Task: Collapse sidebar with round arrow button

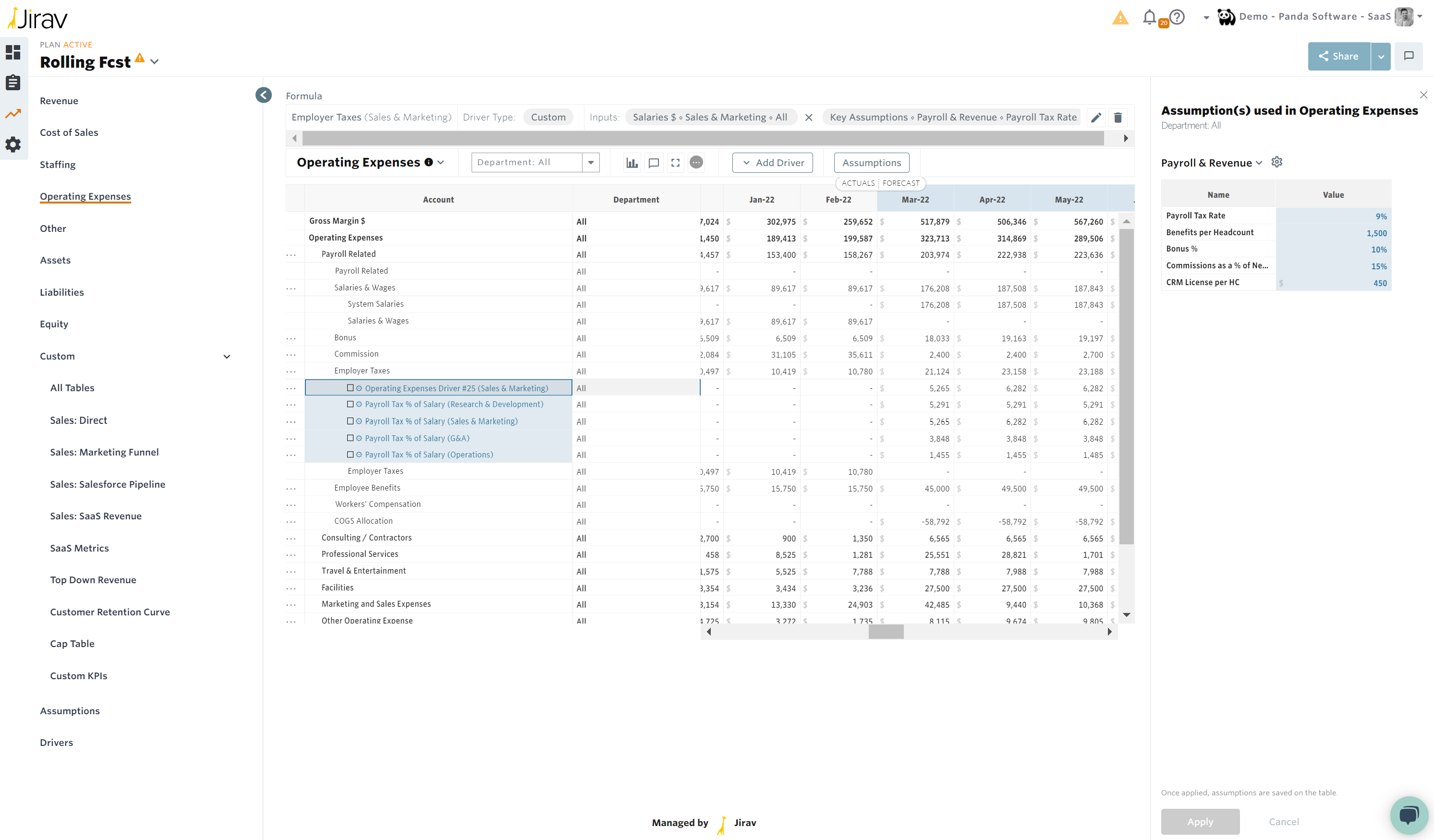Action: 264,95
